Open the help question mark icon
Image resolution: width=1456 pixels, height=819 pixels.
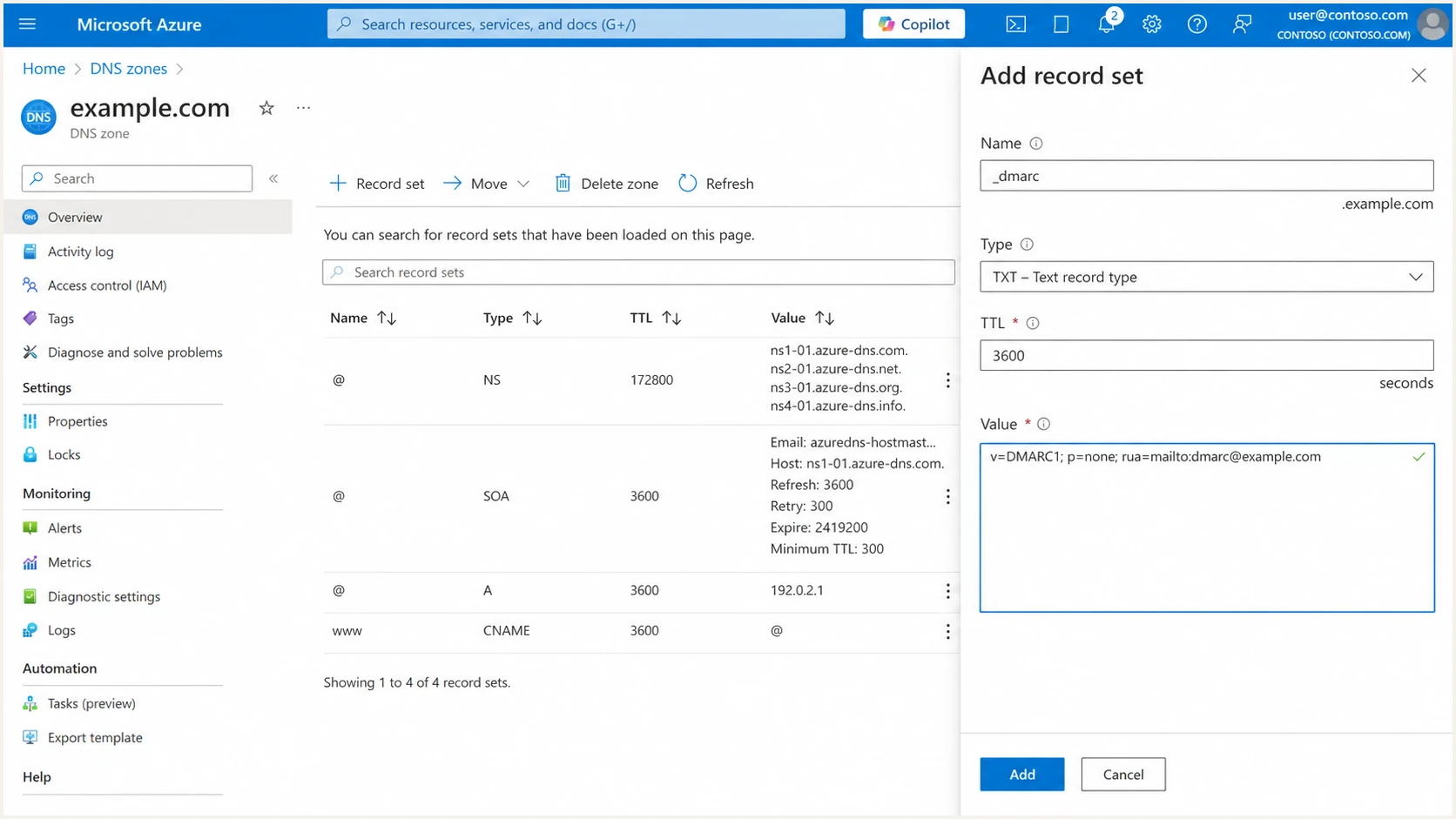tap(1196, 24)
